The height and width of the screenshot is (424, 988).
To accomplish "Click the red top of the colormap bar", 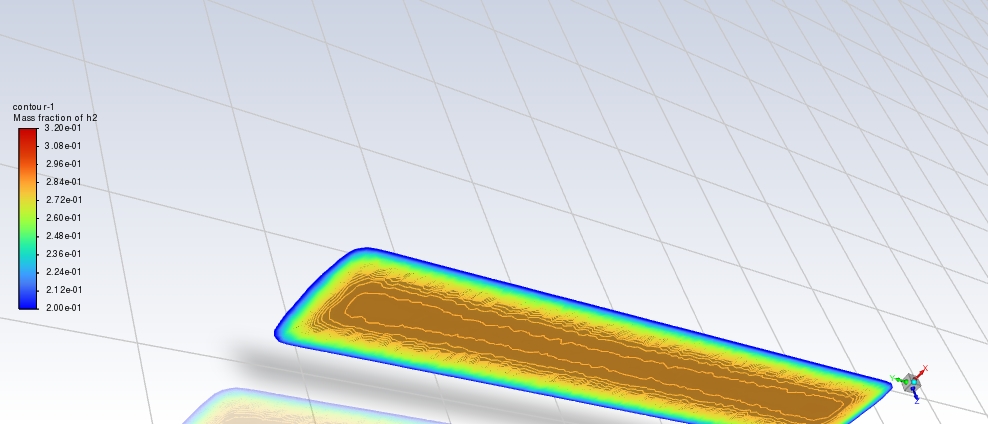I will pos(27,135).
